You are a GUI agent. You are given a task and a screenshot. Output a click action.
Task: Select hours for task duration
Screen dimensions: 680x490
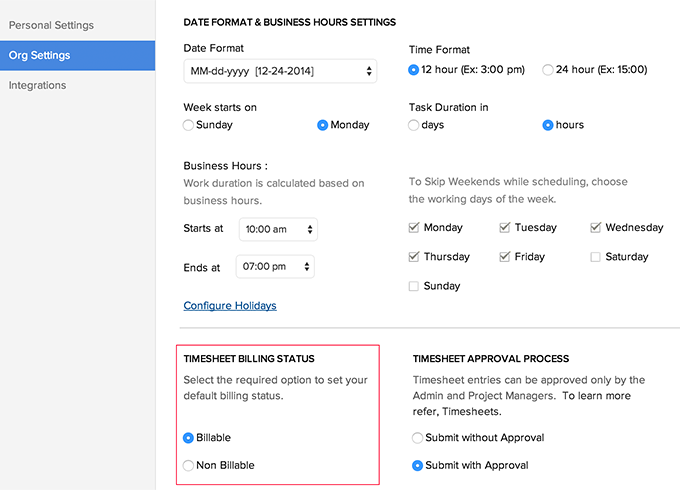pyautogui.click(x=547, y=125)
